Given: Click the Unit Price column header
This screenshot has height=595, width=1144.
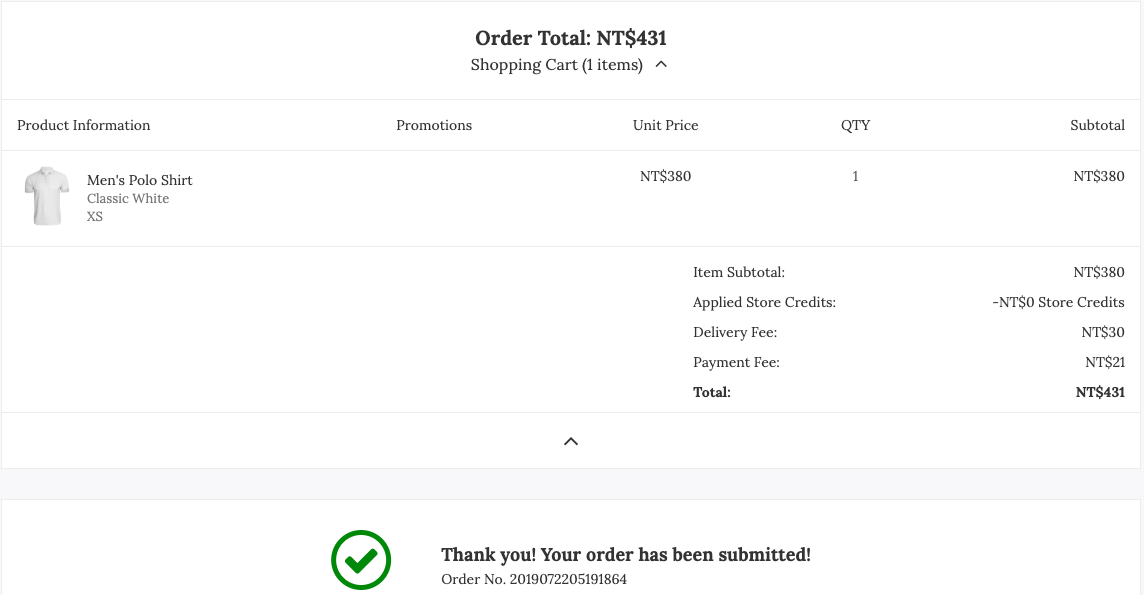Looking at the screenshot, I should click(x=665, y=125).
